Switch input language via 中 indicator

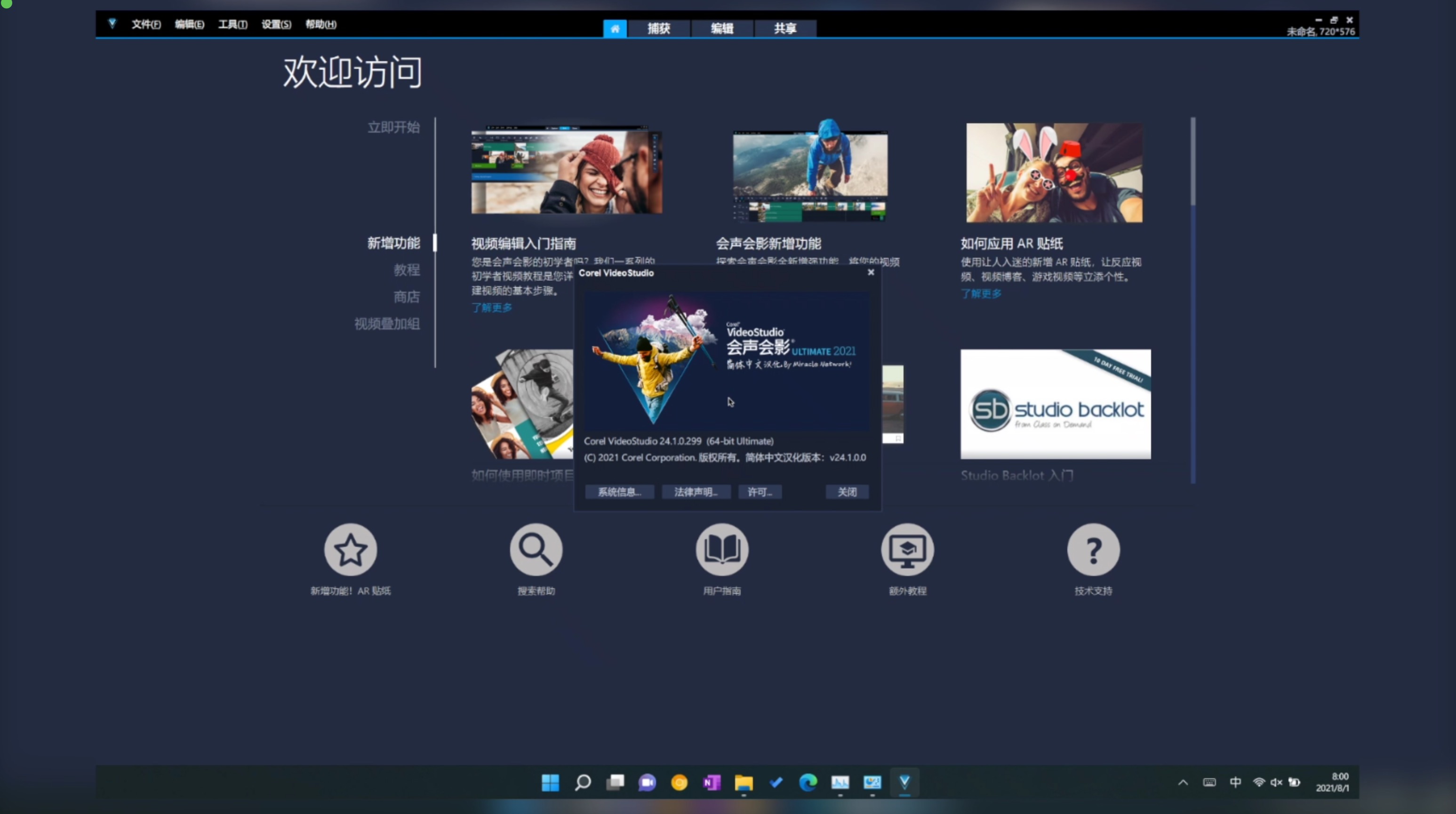click(1235, 782)
